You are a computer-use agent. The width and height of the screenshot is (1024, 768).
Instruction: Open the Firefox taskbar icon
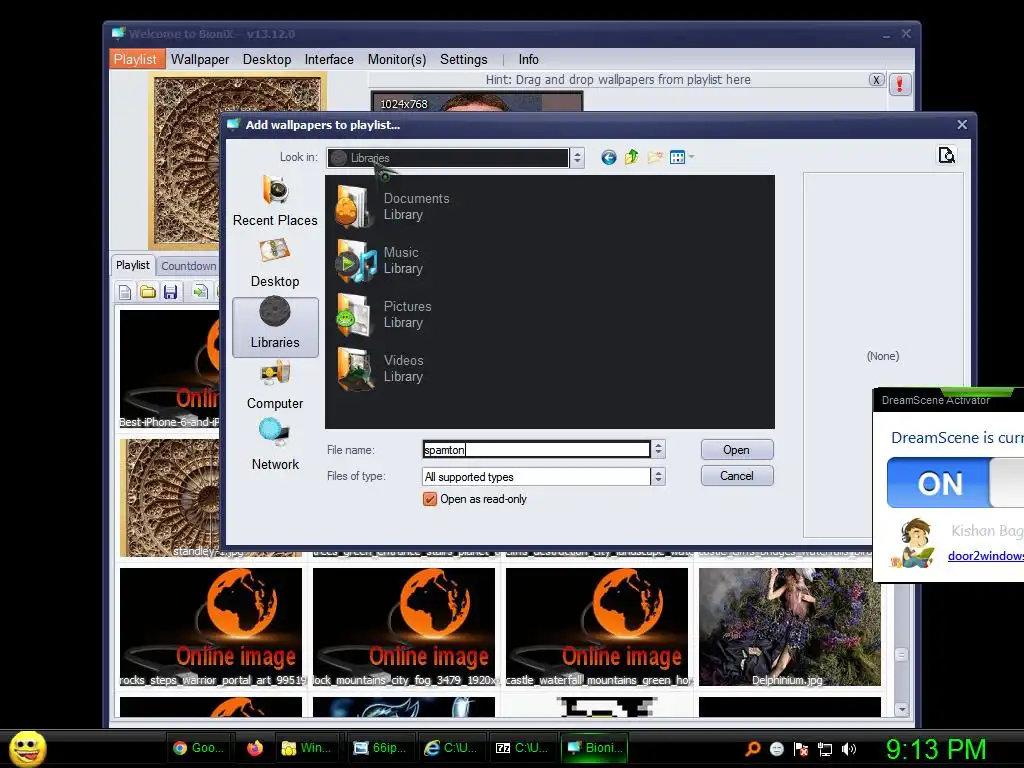(x=255, y=748)
